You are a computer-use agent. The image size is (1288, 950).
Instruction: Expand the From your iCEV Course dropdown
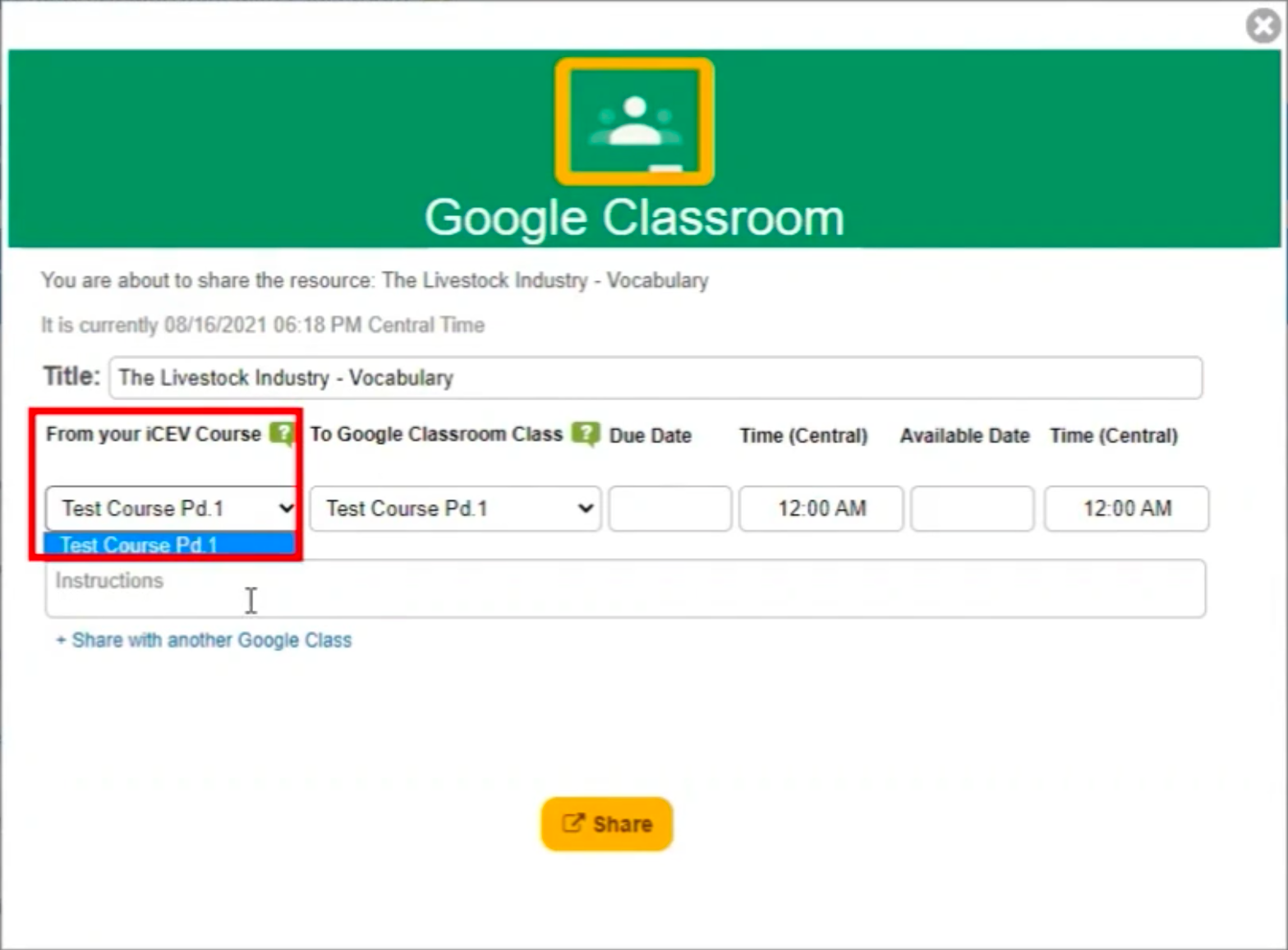click(172, 508)
